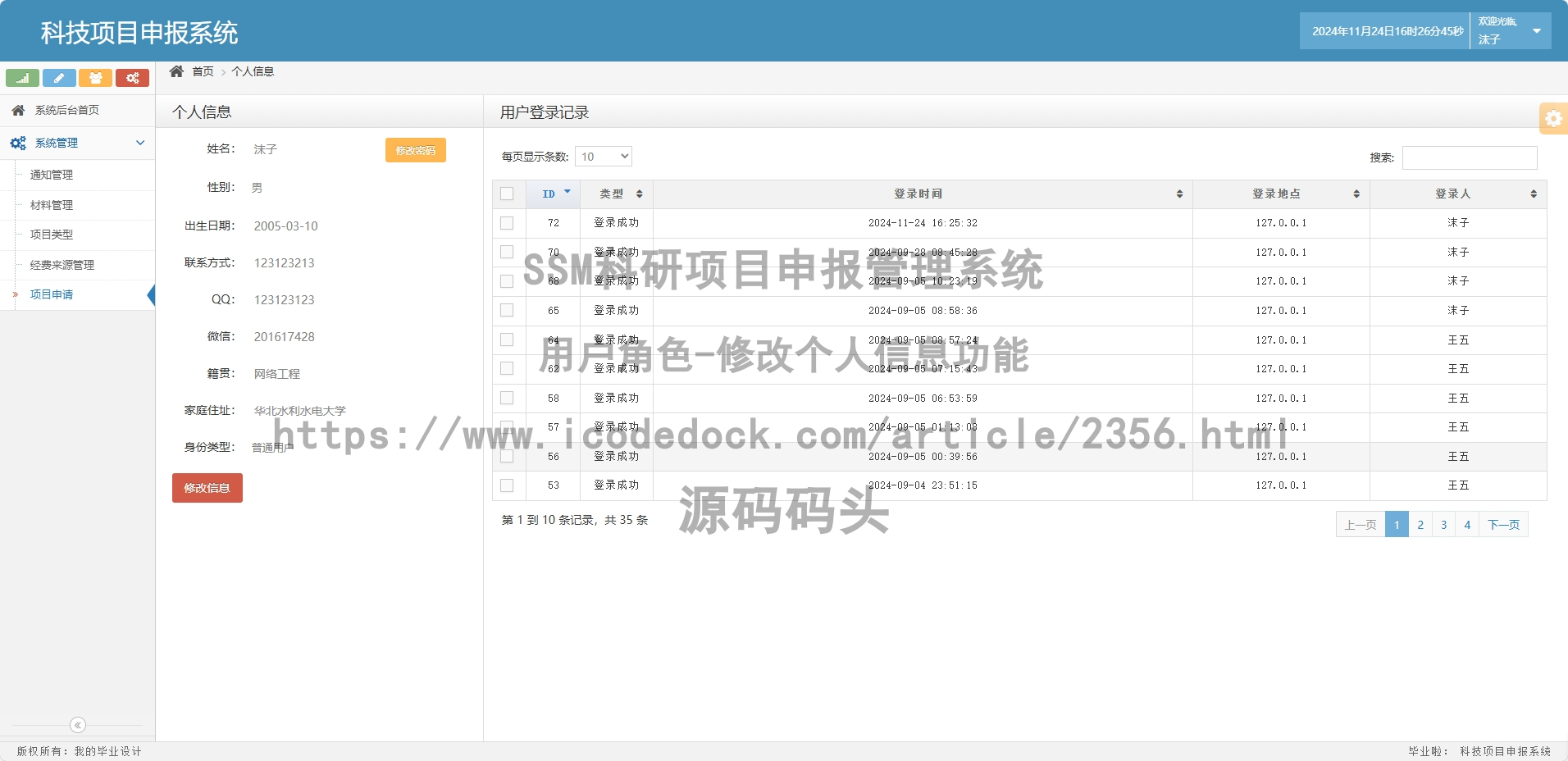This screenshot has height=761, width=1568.
Task: Check the row with ID 68
Action: click(x=507, y=281)
